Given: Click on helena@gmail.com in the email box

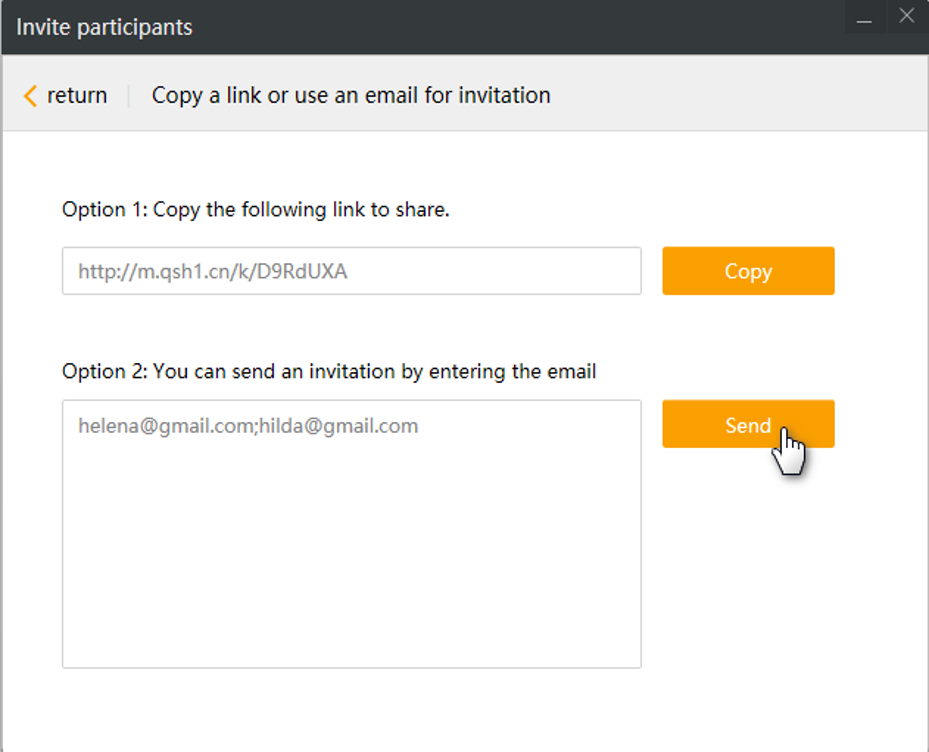Looking at the screenshot, I should (167, 426).
